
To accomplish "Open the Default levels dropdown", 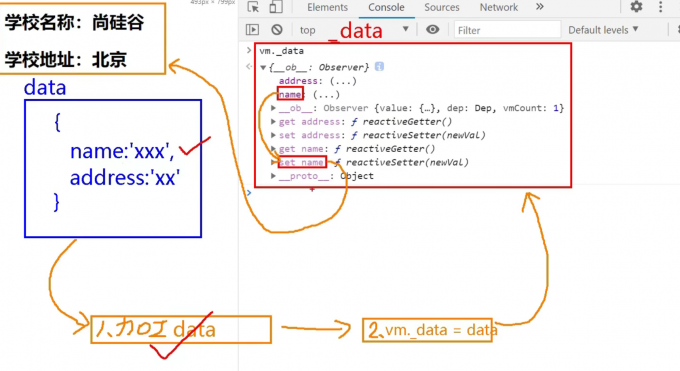I will click(603, 30).
